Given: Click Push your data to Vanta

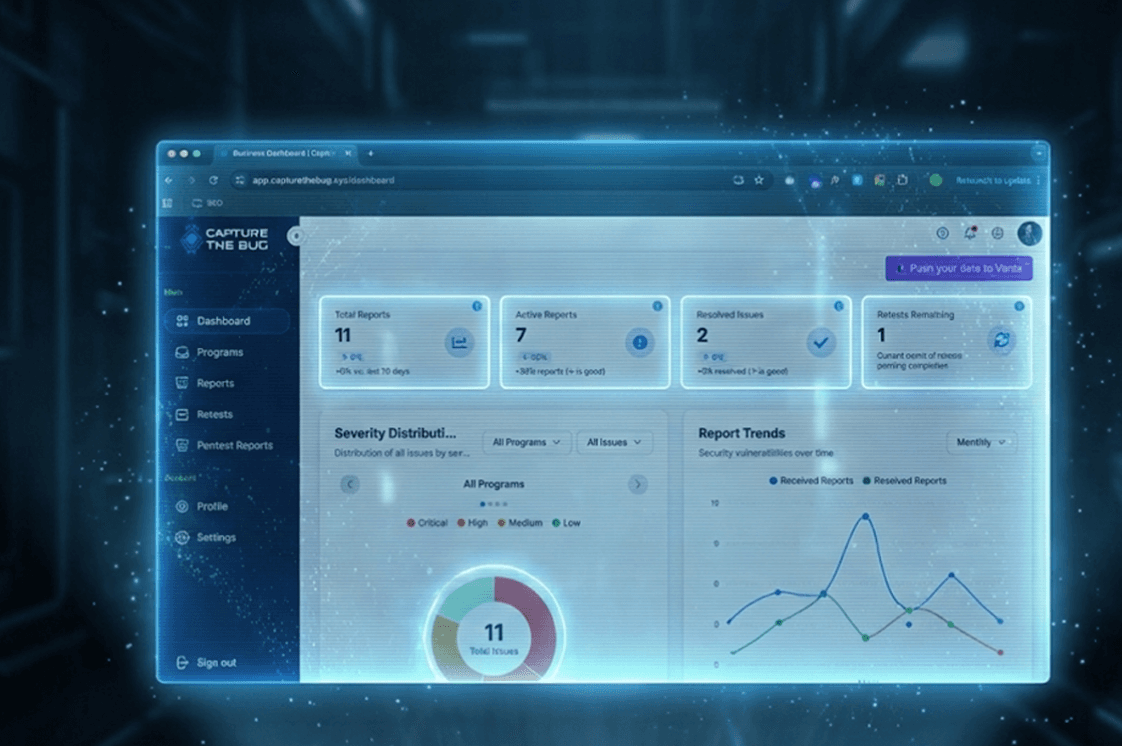Looking at the screenshot, I should [959, 268].
